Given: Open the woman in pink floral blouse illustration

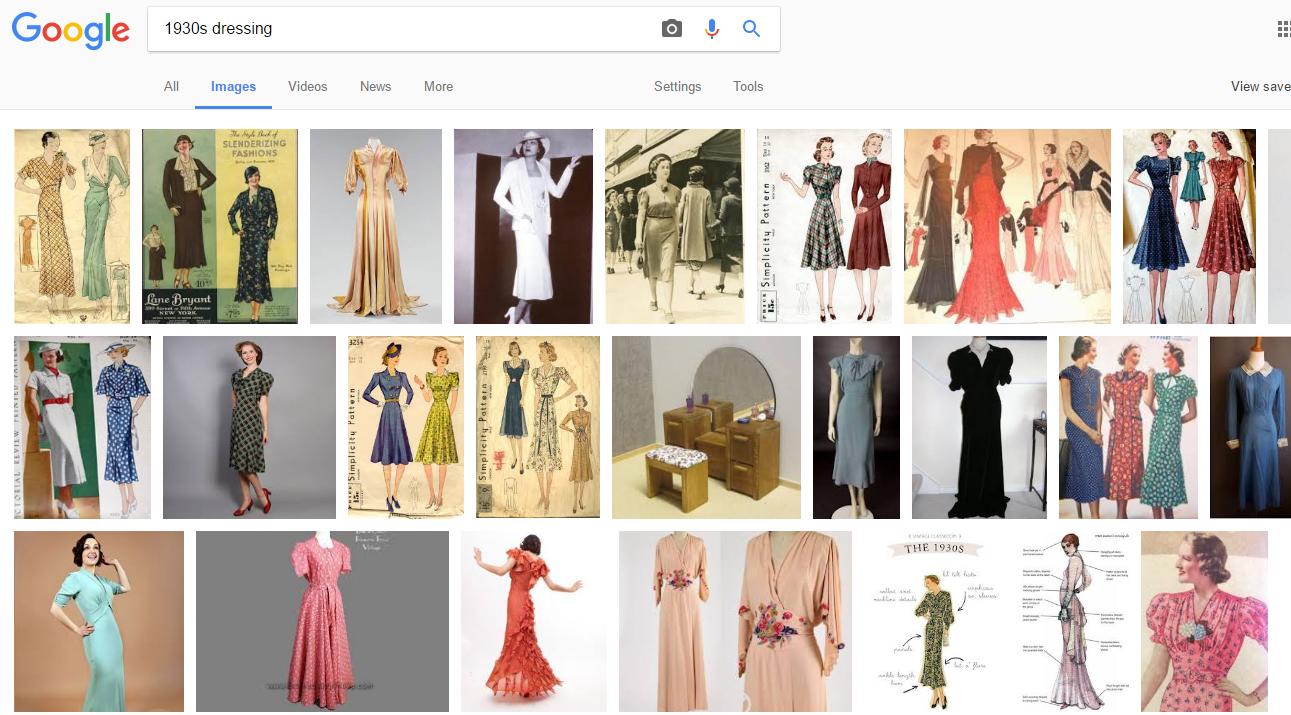Looking at the screenshot, I should (1204, 622).
